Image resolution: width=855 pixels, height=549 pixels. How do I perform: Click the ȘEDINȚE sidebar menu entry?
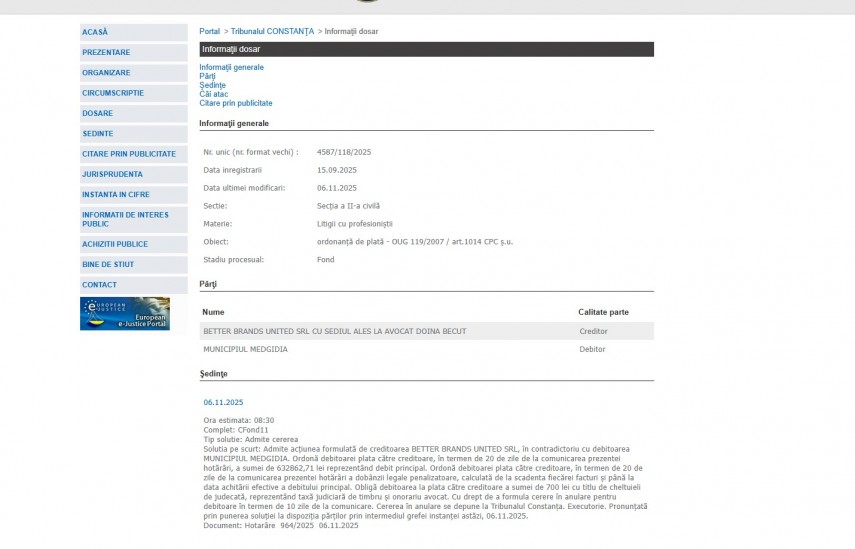point(97,134)
